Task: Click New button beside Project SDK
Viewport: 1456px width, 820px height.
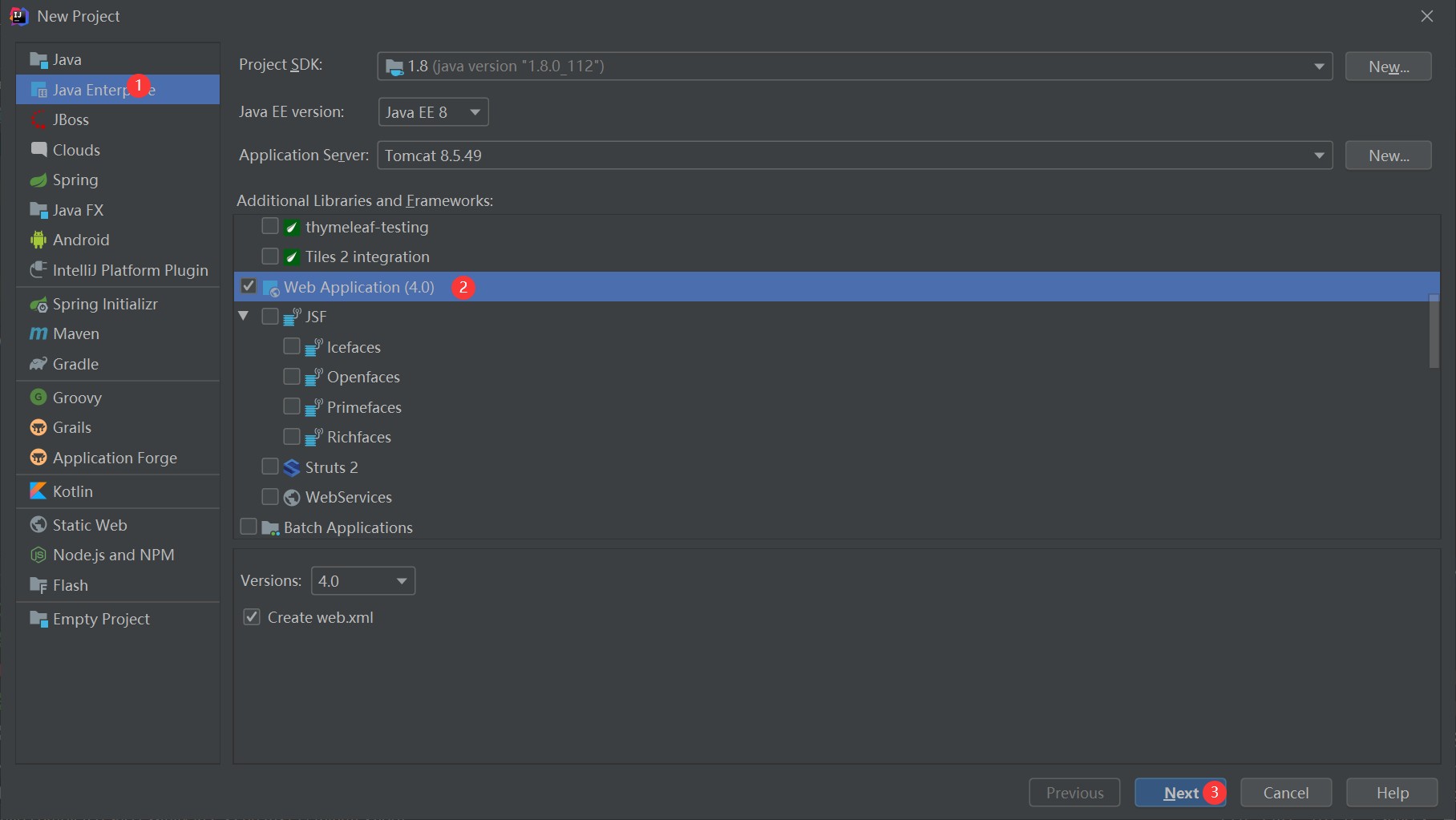Action: click(x=1388, y=67)
